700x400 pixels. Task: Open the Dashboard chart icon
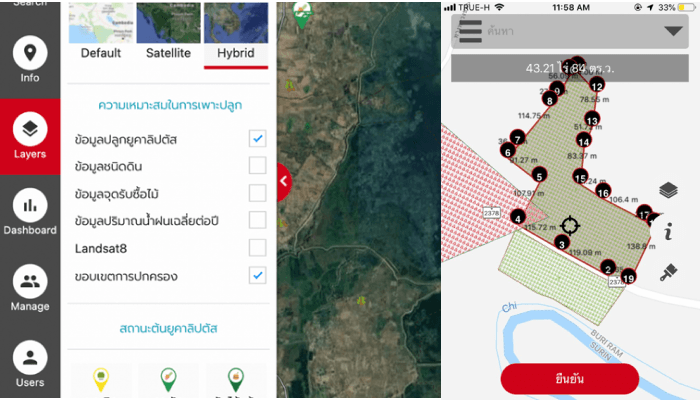tap(30, 213)
